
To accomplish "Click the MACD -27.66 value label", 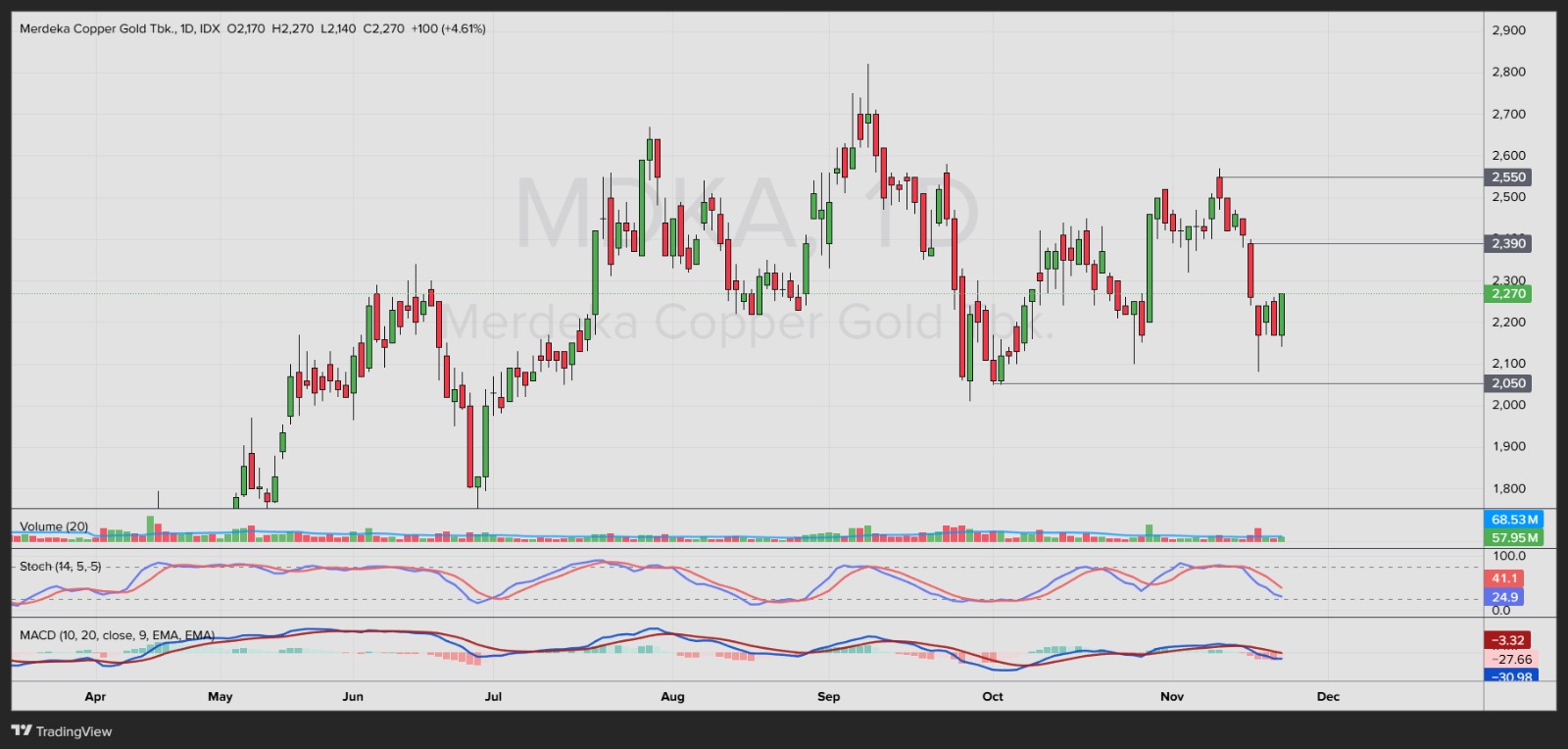I will coord(1513,659).
